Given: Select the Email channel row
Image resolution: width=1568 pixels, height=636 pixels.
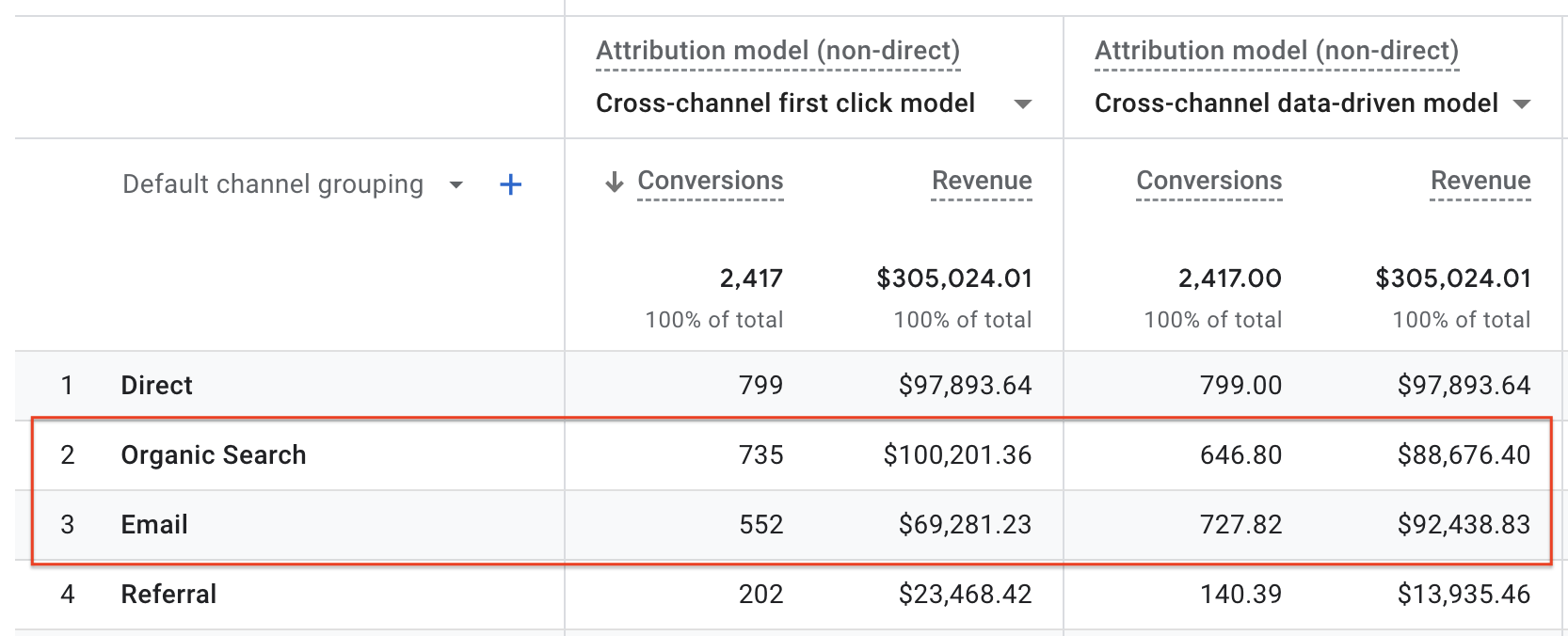Looking at the screenshot, I should pos(154,525).
